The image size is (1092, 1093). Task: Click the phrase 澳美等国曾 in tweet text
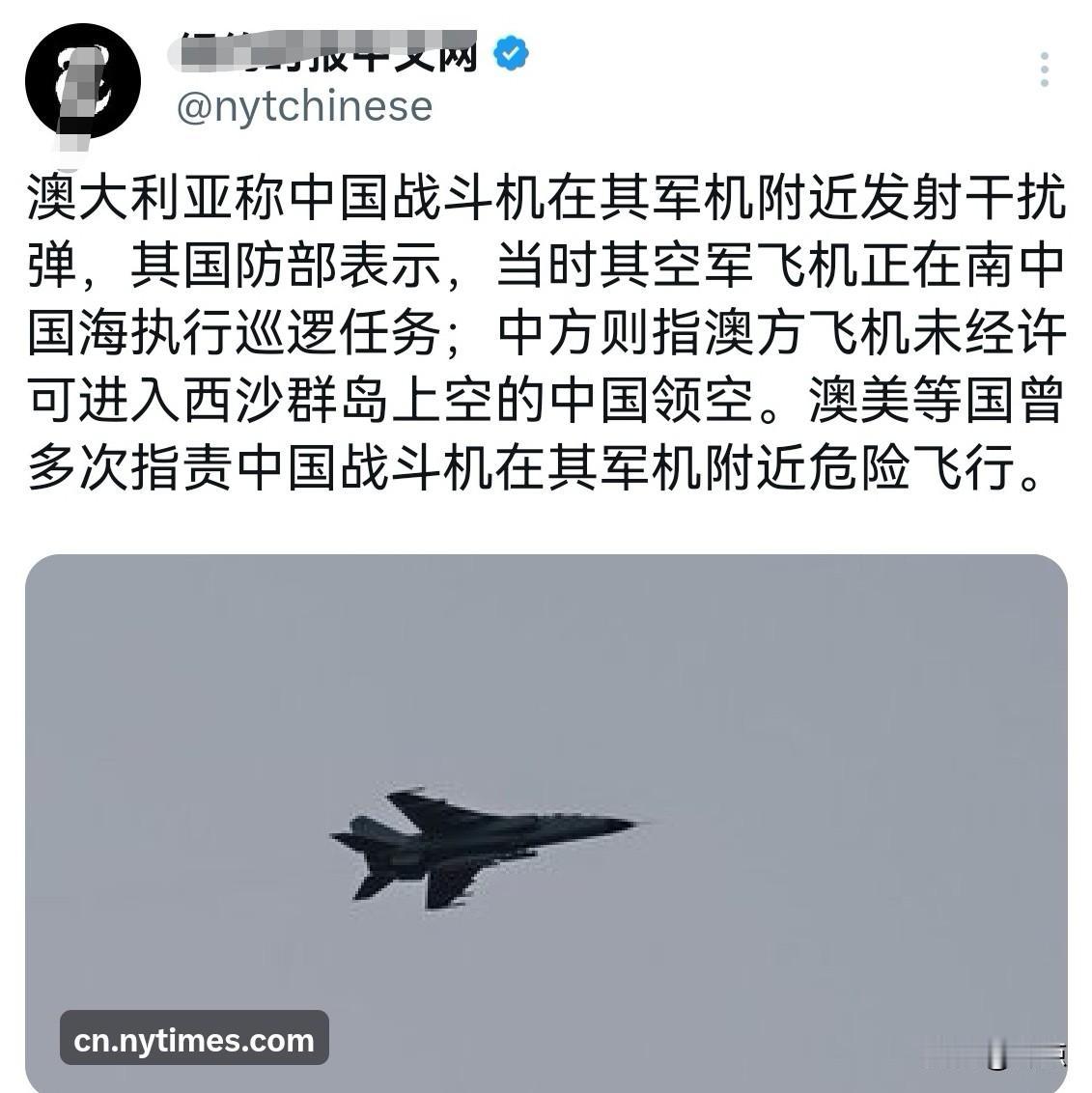938,402
